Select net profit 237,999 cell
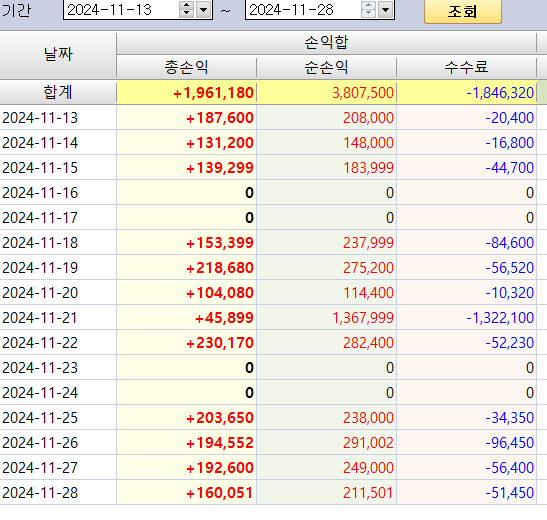This screenshot has width=547, height=520. pyautogui.click(x=327, y=243)
